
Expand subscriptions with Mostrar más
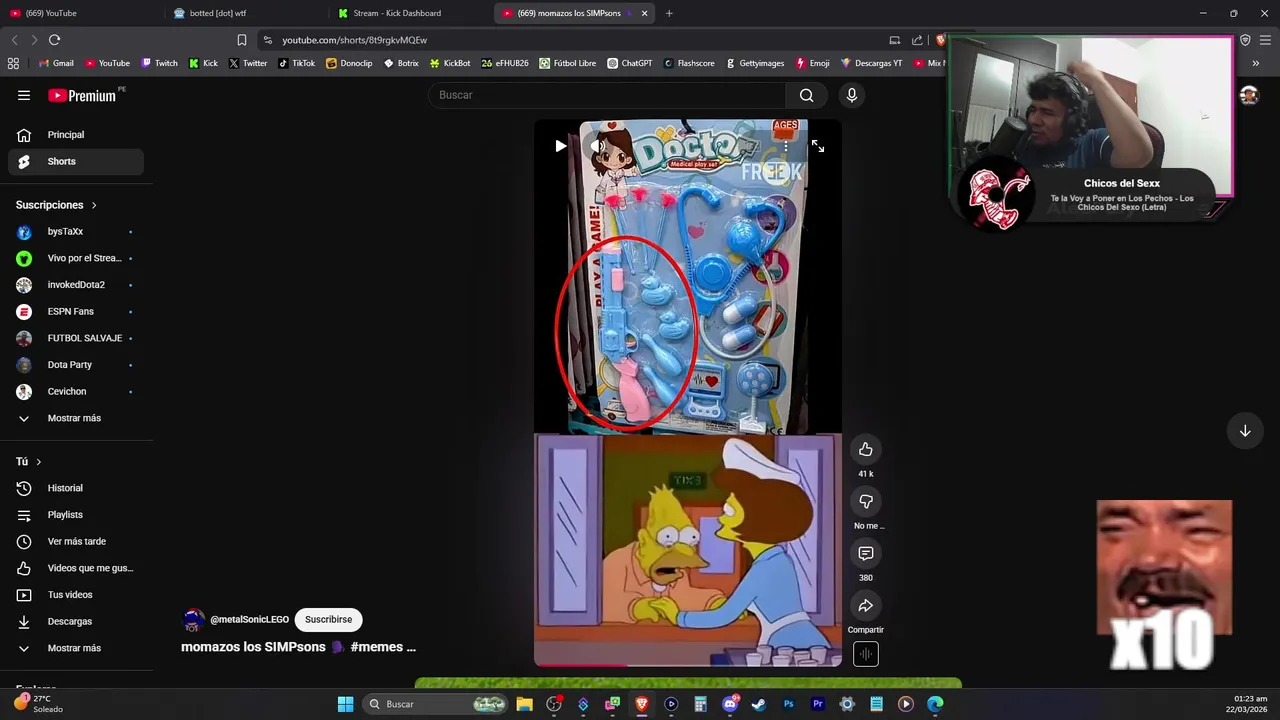(76, 418)
